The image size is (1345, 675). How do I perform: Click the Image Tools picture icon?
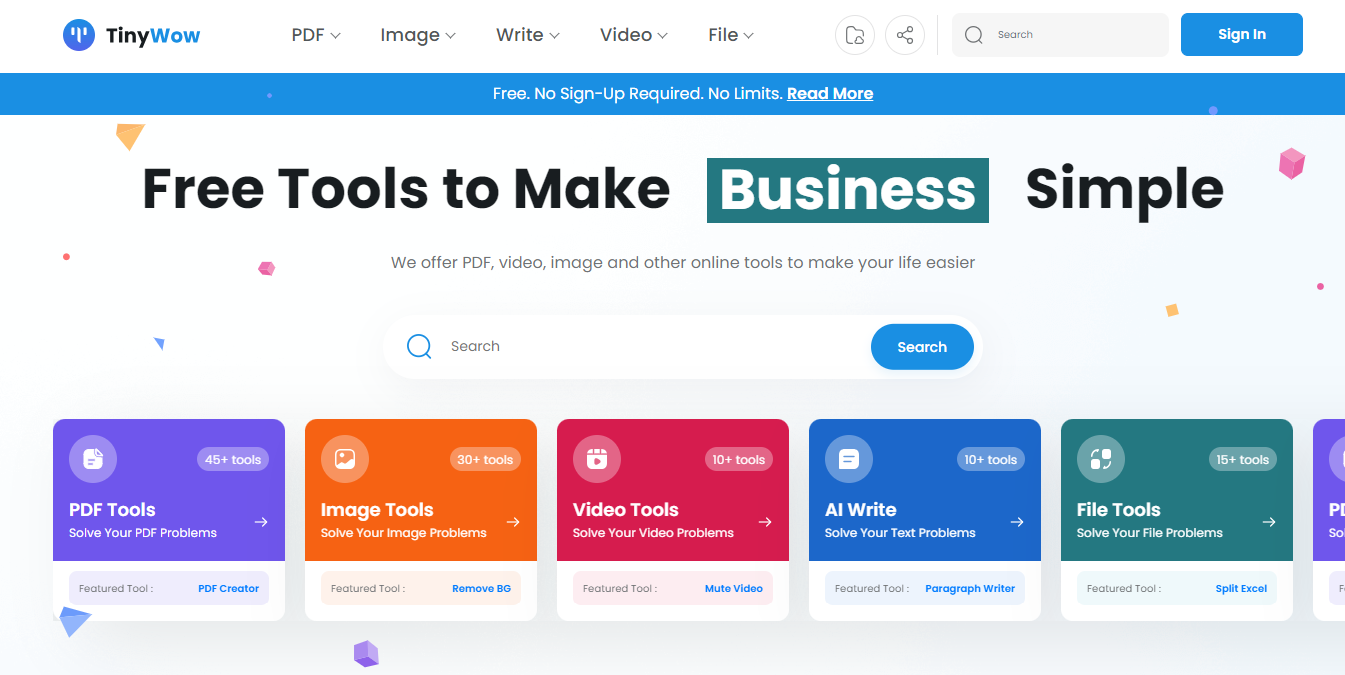pyautogui.click(x=345, y=459)
